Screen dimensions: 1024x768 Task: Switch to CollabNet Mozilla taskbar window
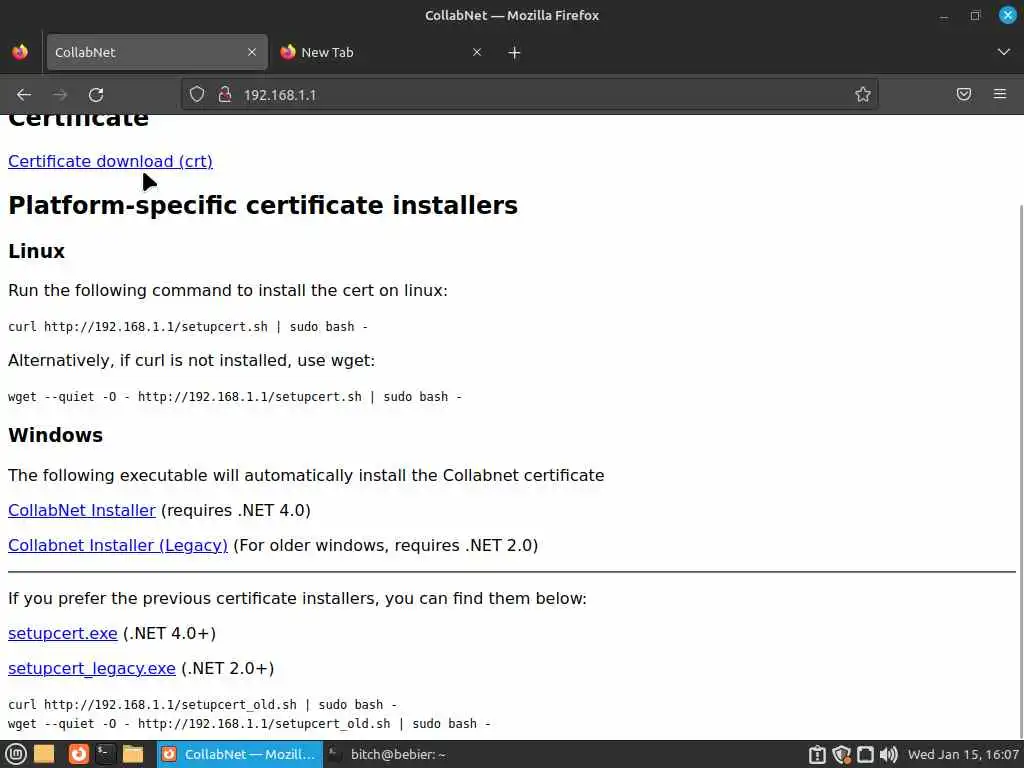point(239,754)
